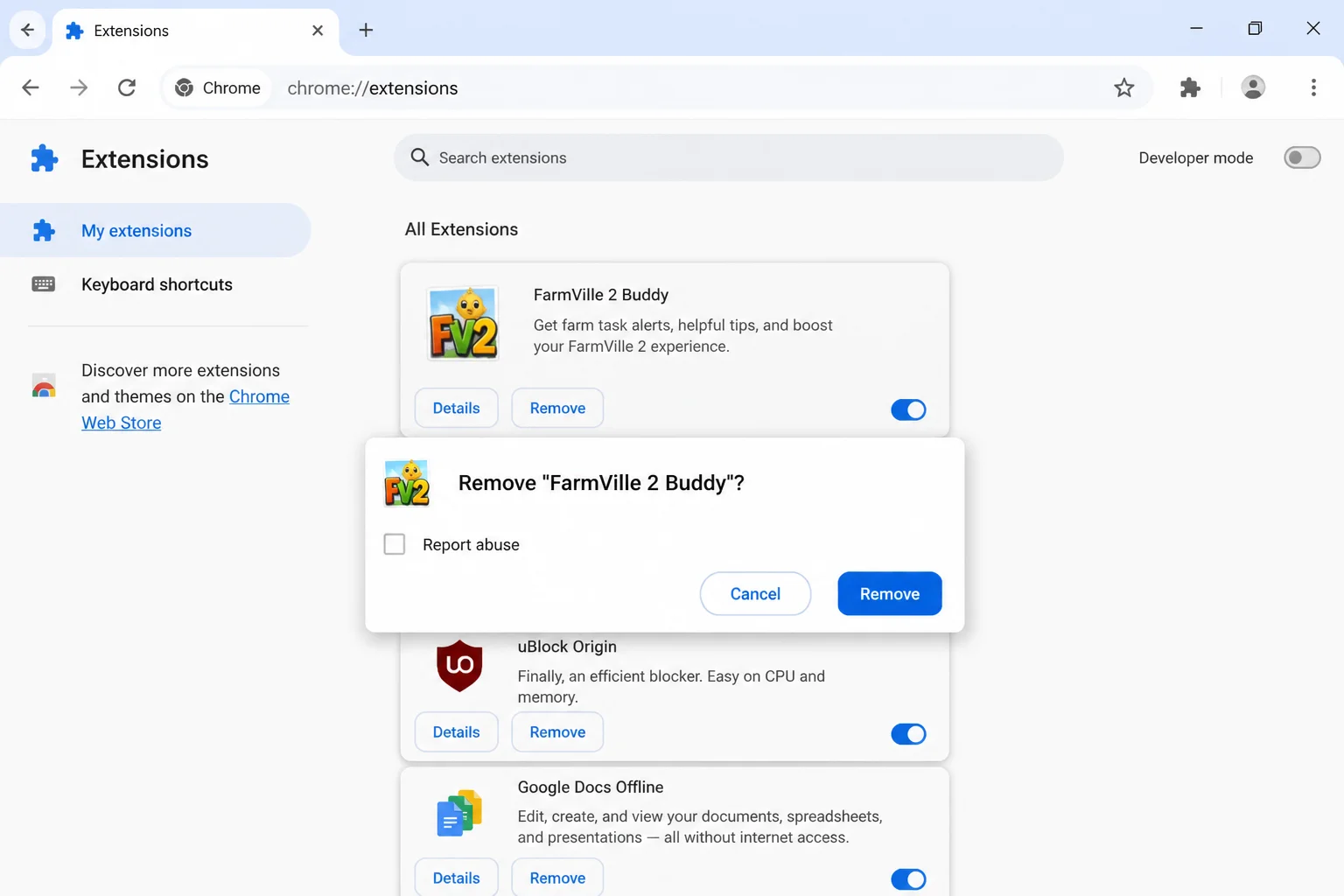Confirm Remove in the dialog
Screen dimensions: 1344x896
coord(889,594)
